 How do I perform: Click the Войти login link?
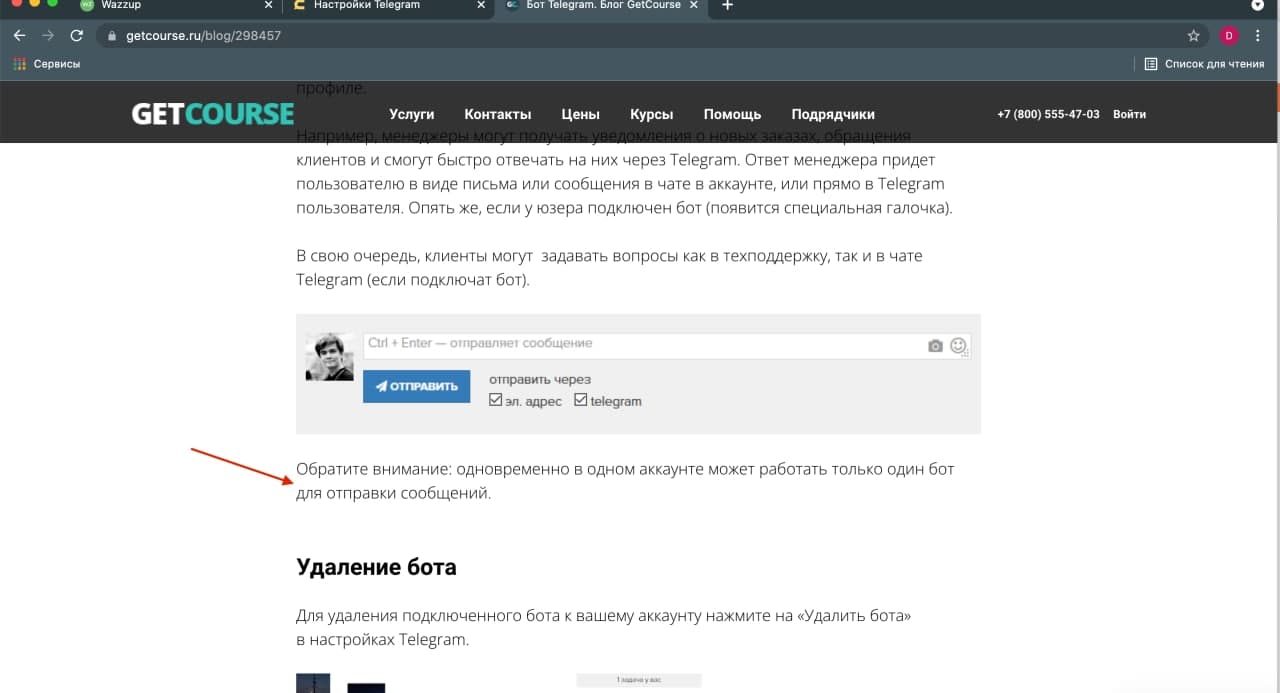(x=1129, y=114)
